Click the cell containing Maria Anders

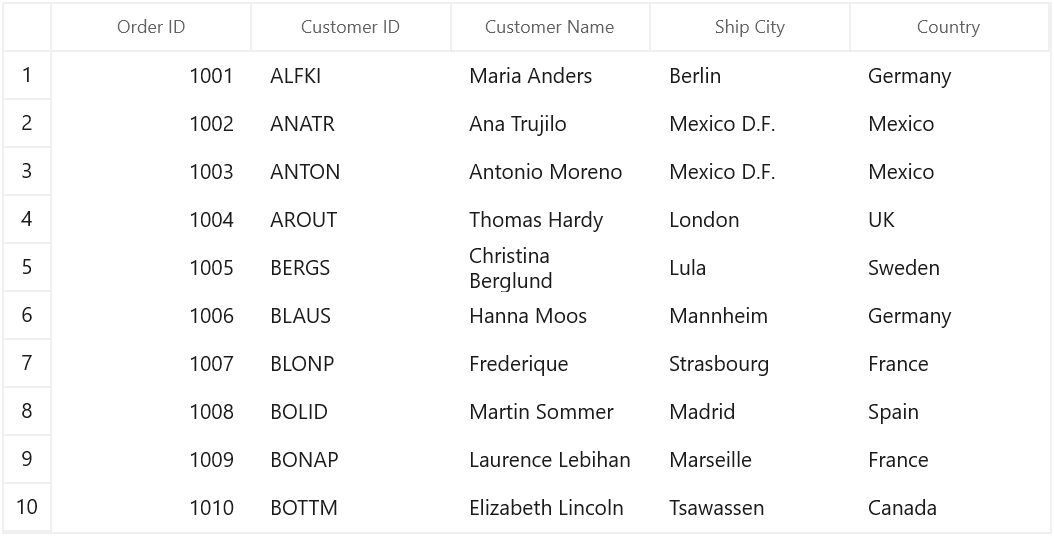(550, 75)
